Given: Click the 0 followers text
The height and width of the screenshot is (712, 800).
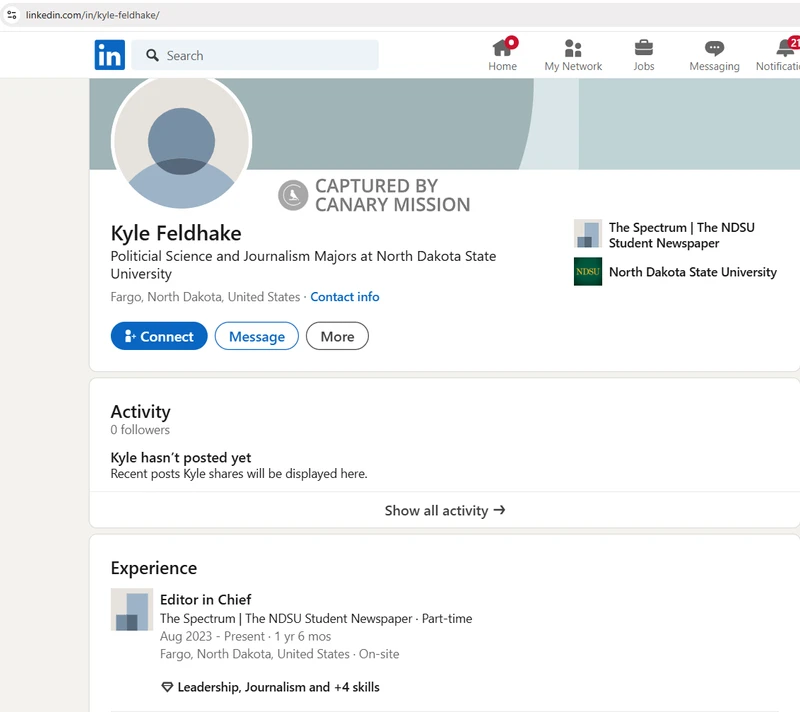Looking at the screenshot, I should point(140,430).
